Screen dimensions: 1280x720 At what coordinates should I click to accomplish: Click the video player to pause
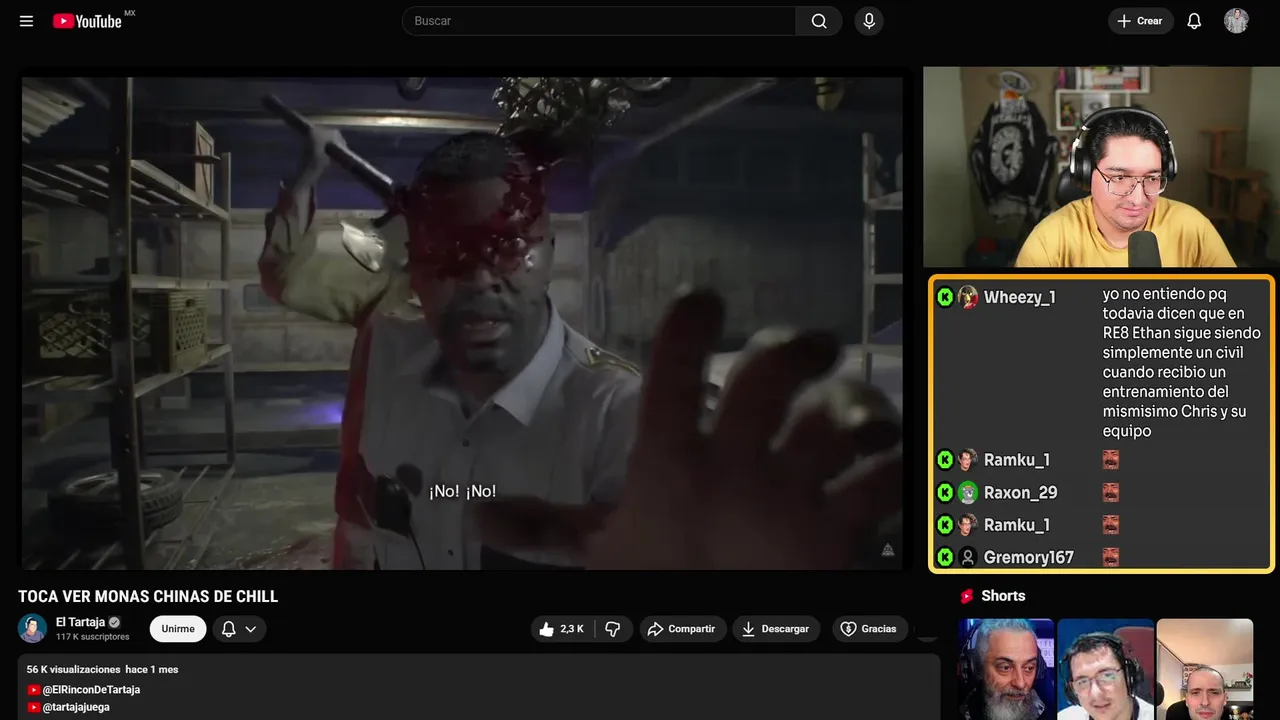462,323
